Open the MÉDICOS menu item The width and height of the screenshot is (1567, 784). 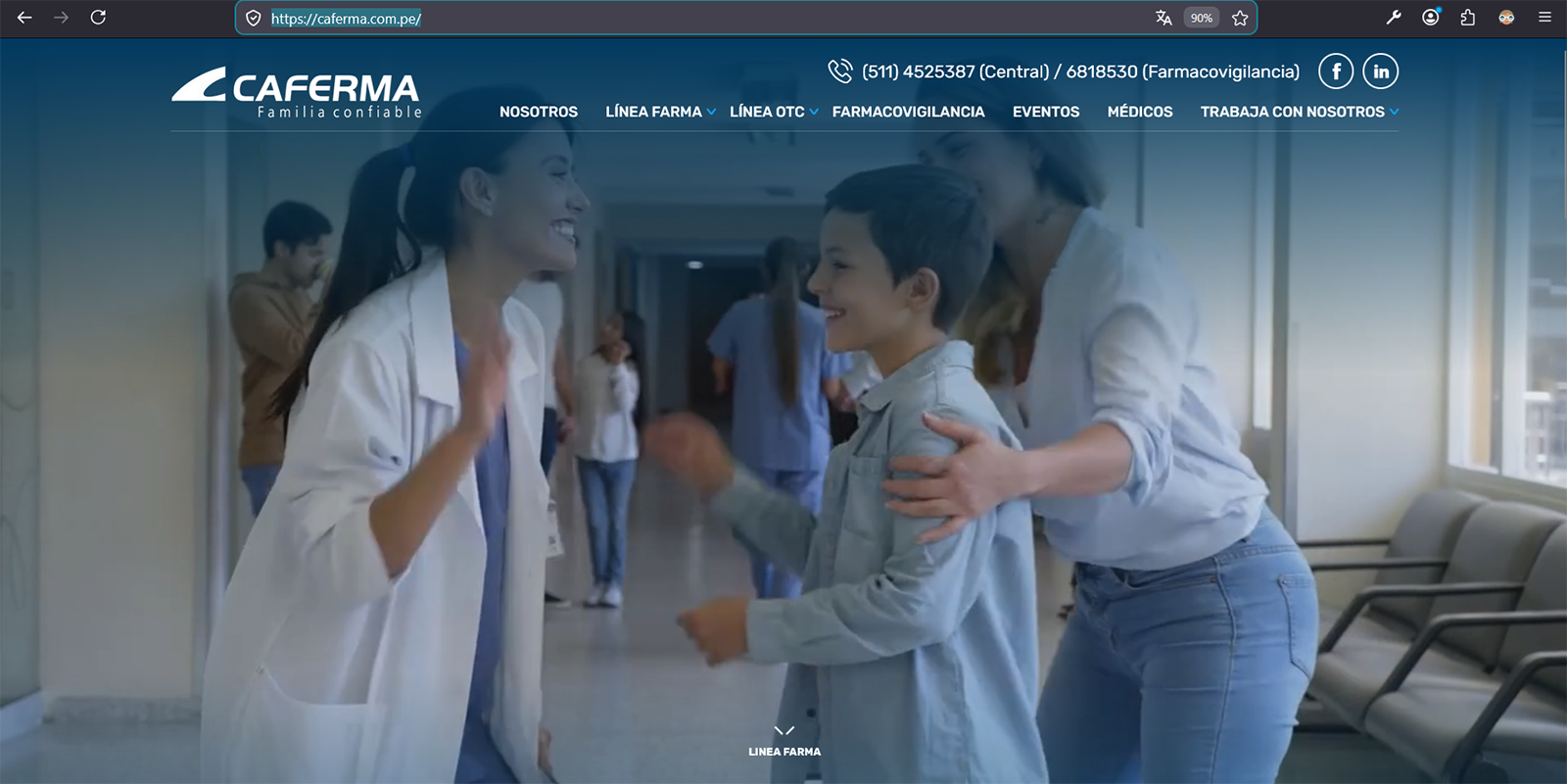point(1140,112)
